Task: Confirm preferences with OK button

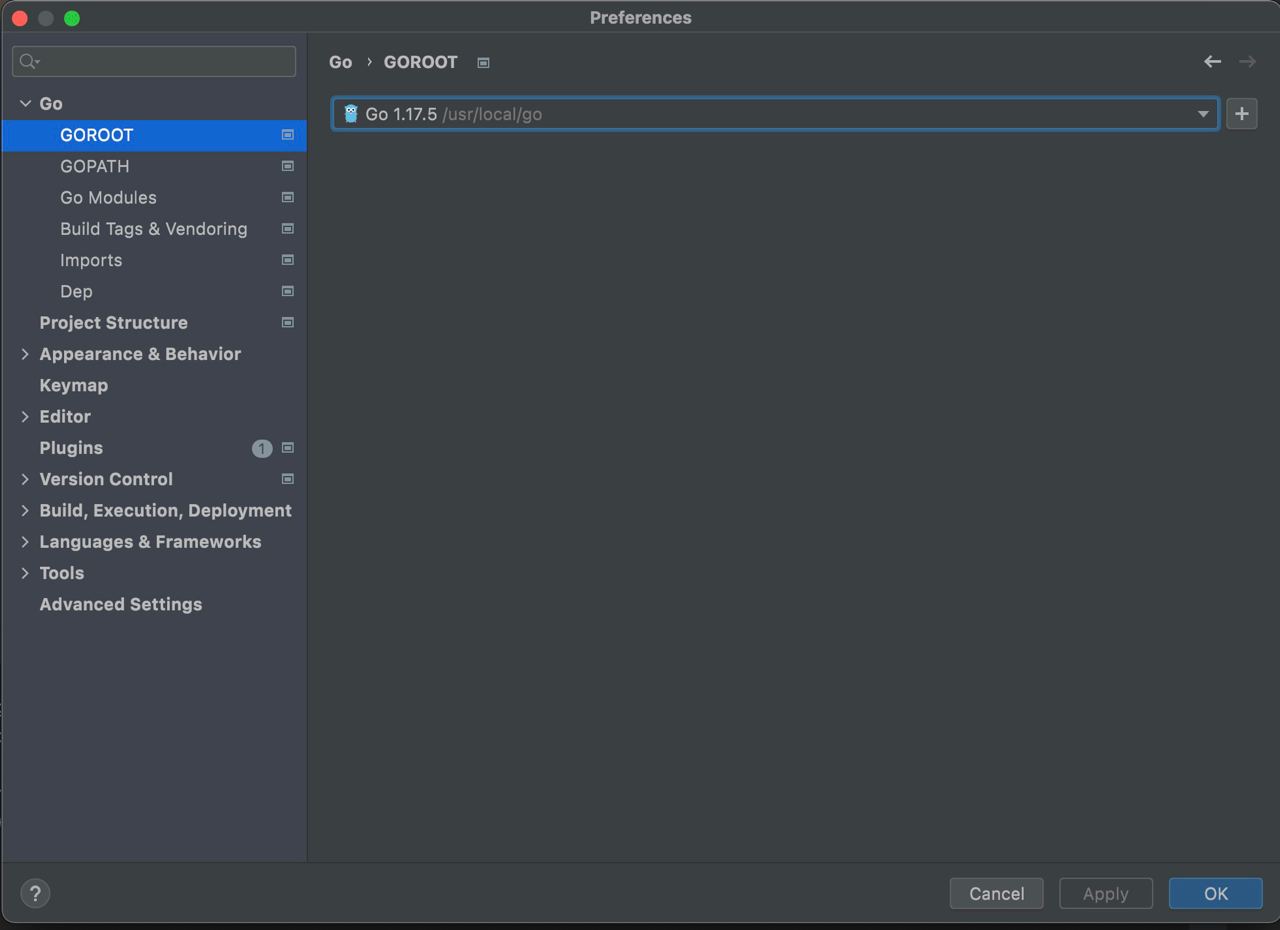Action: (x=1215, y=894)
